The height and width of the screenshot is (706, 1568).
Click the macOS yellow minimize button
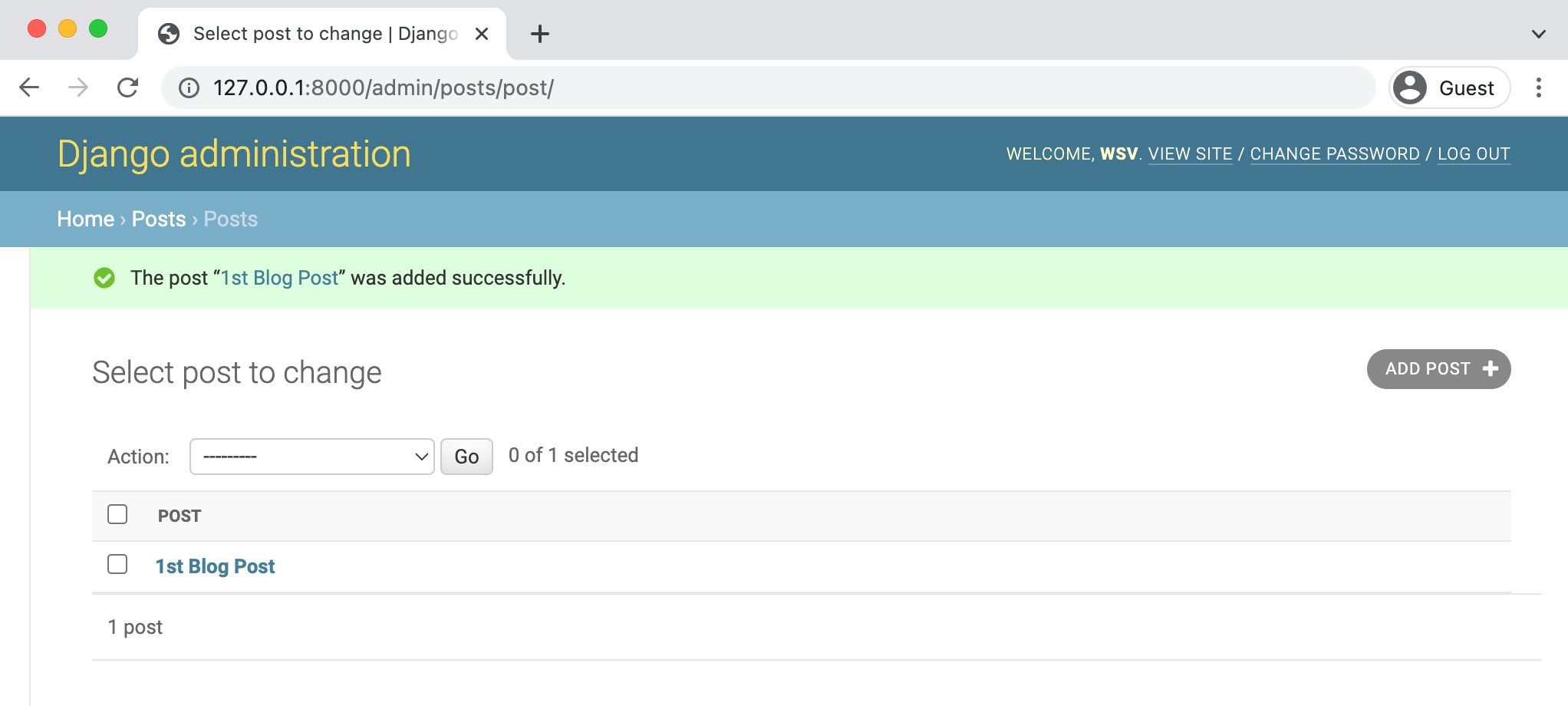pyautogui.click(x=68, y=29)
